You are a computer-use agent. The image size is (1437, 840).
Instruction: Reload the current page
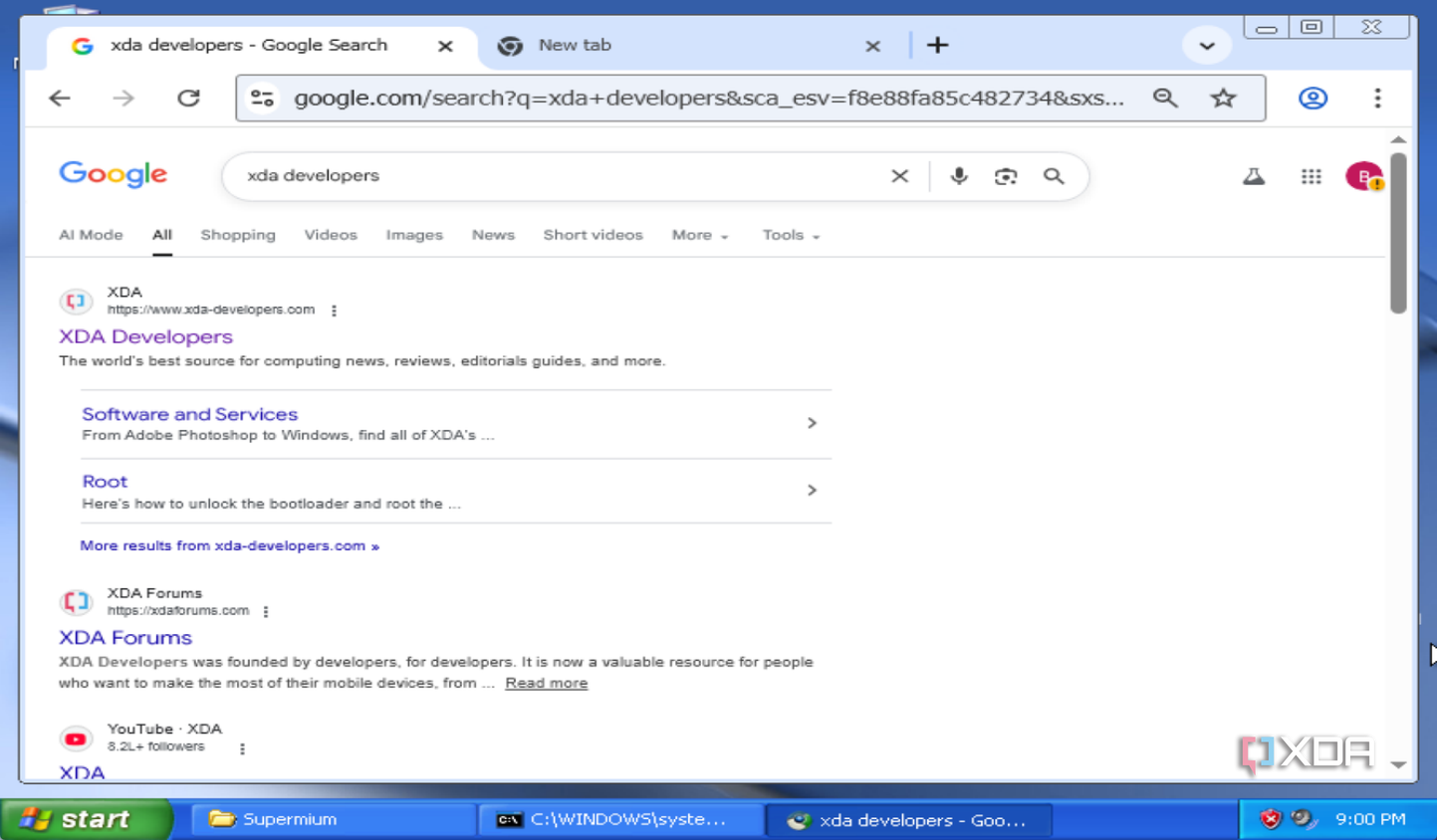pos(188,98)
